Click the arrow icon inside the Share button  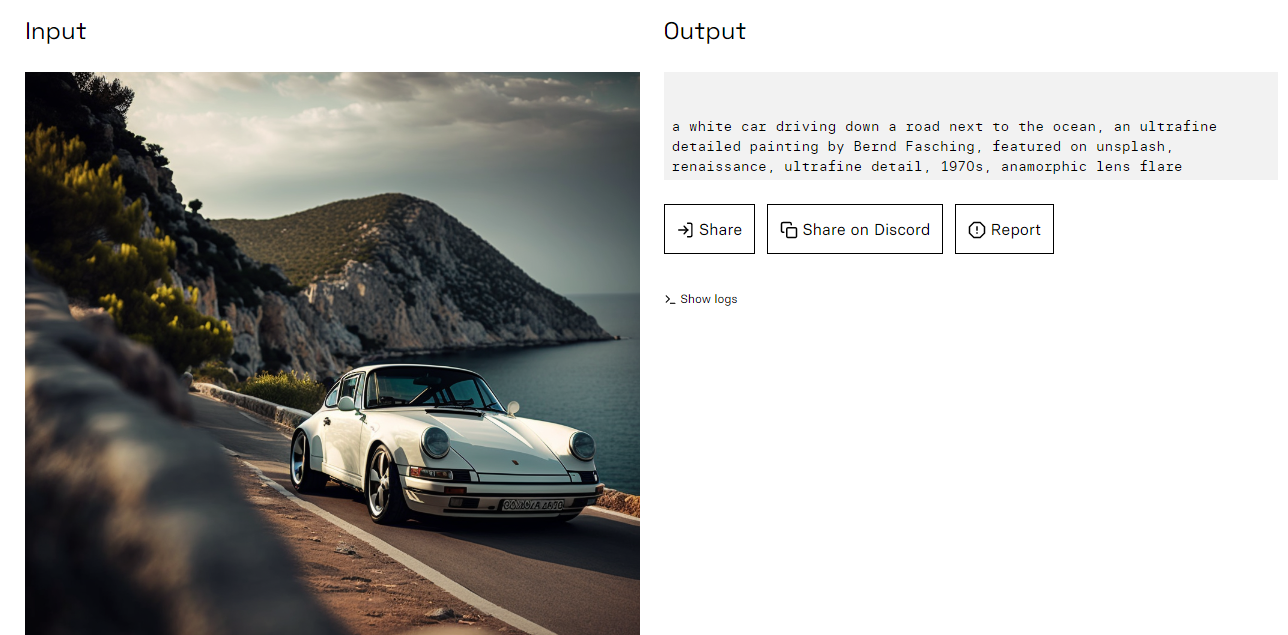point(685,230)
